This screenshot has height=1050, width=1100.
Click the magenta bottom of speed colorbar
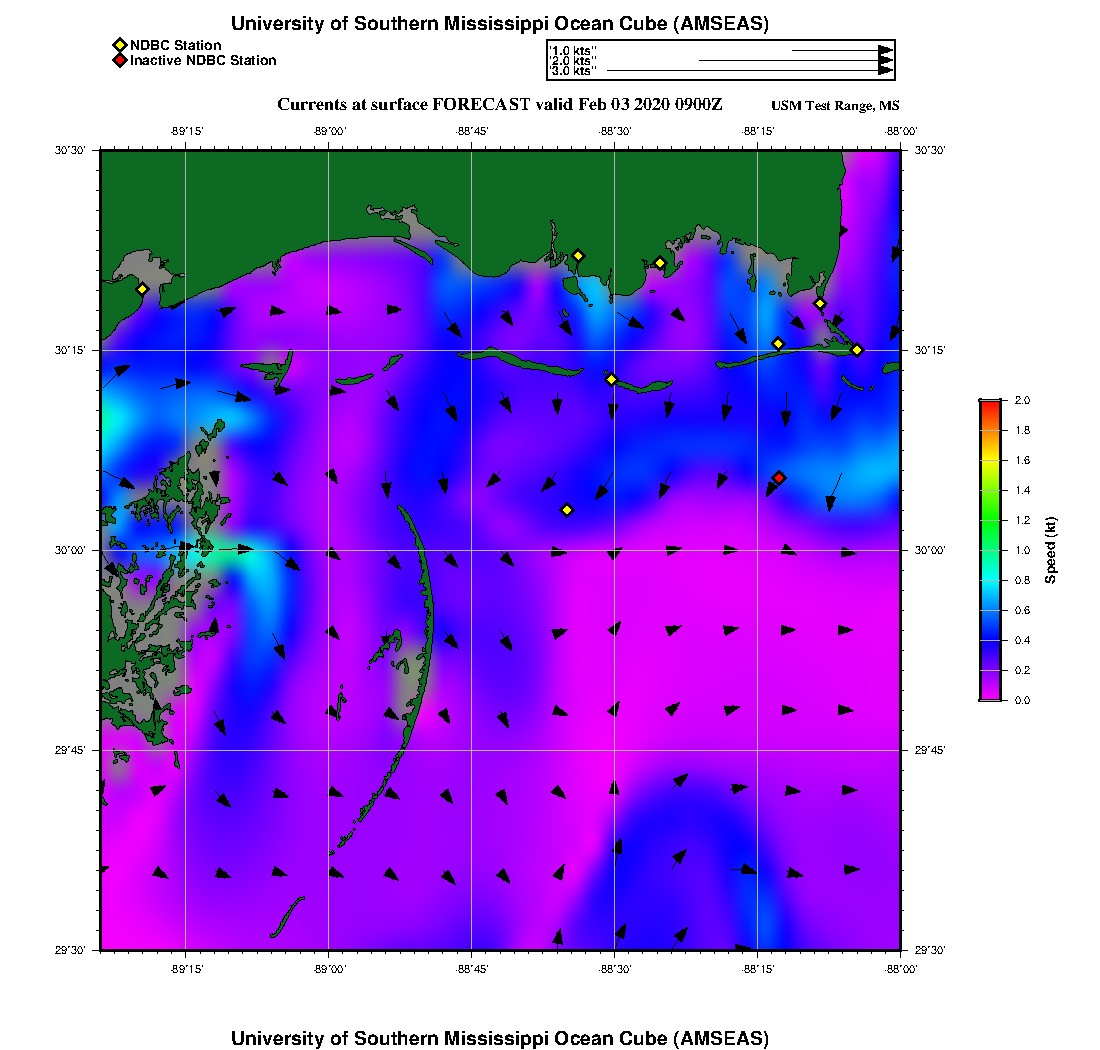[x=989, y=695]
